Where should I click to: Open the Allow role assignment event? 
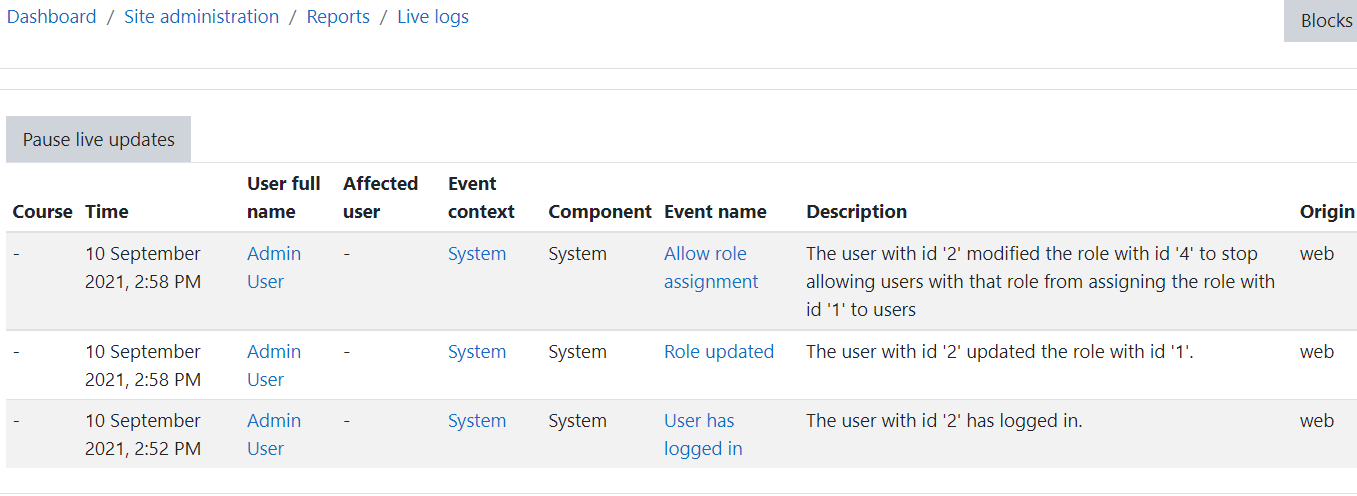point(711,268)
